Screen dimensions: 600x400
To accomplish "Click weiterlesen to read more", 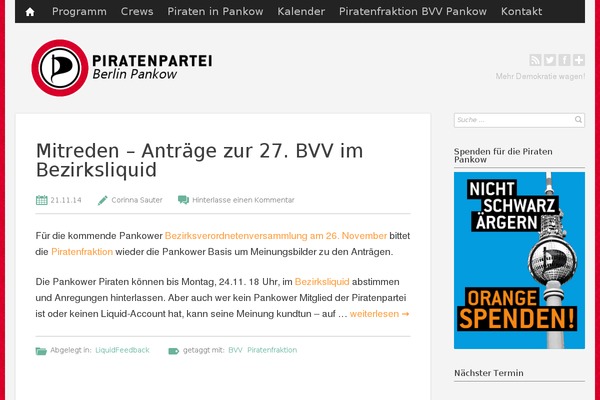I will (379, 314).
